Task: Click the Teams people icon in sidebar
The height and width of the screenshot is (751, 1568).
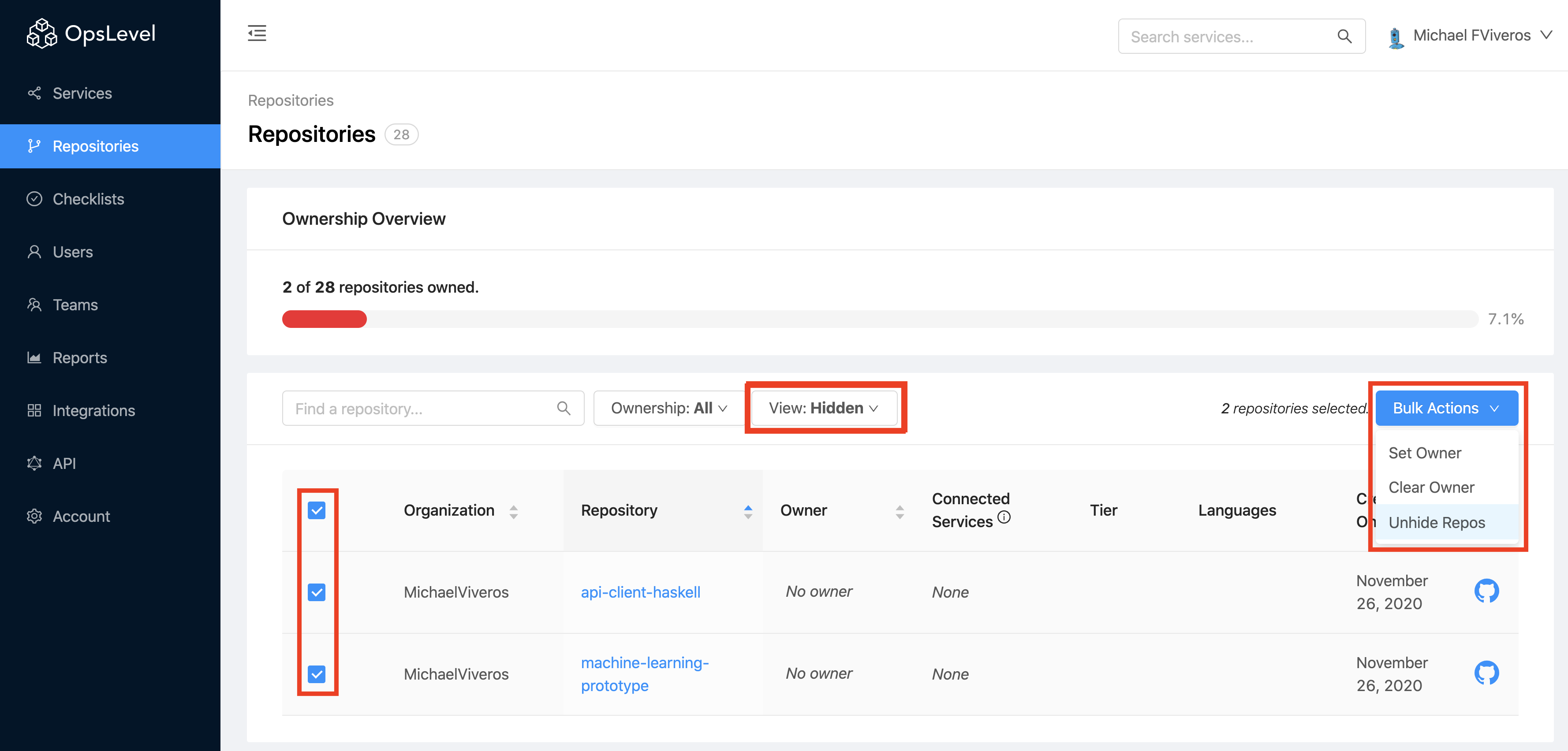Action: pyautogui.click(x=34, y=305)
